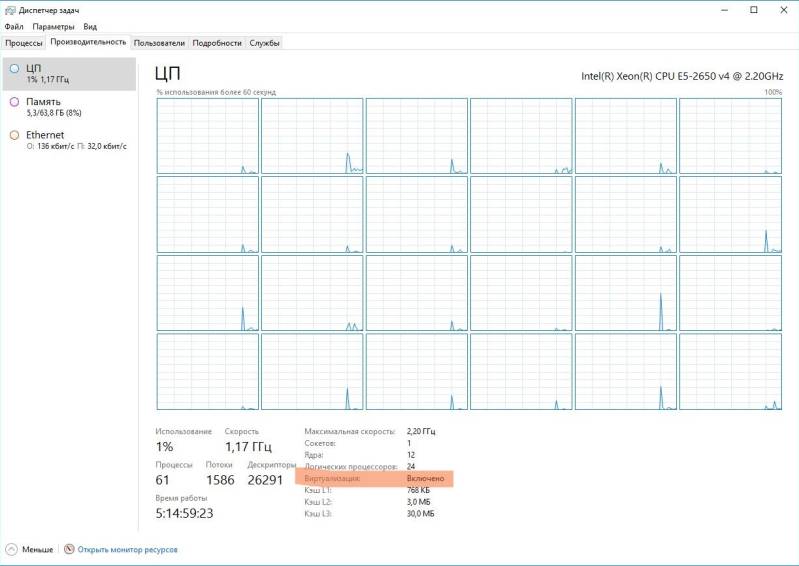Click the orange Ethernet circle icon
This screenshot has width=799, height=566.
point(14,135)
